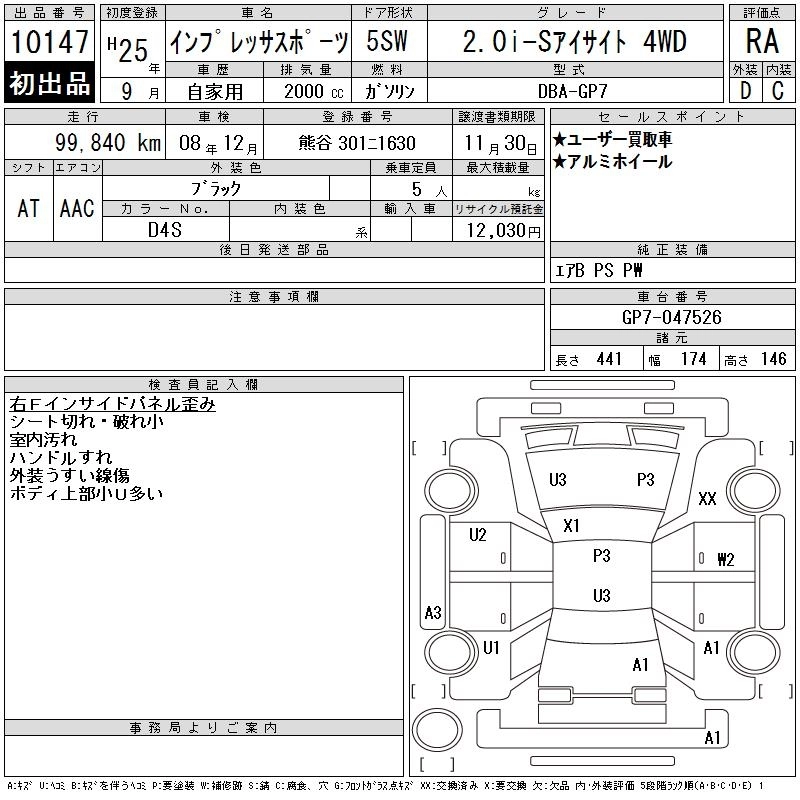Click the 後日発送部品 header
The image size is (800, 800).
click(274, 249)
